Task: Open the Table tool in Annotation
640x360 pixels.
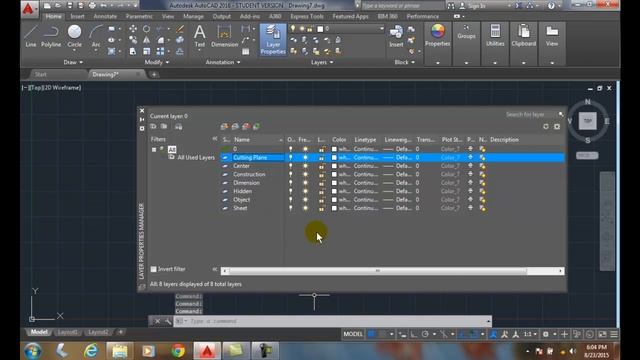Action: coord(245,51)
